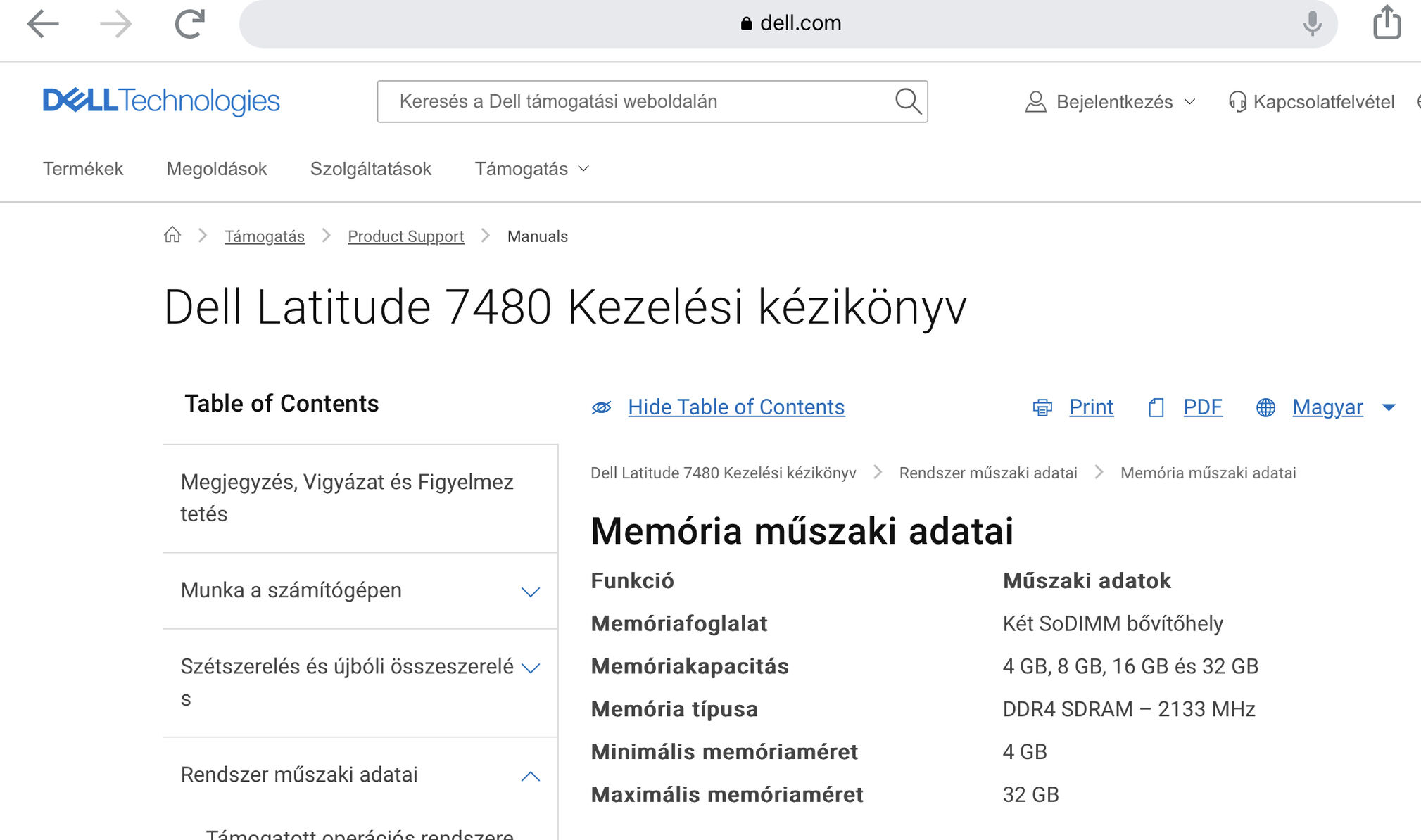
Task: Open the Magyar language dropdown arrow
Action: tap(1389, 407)
